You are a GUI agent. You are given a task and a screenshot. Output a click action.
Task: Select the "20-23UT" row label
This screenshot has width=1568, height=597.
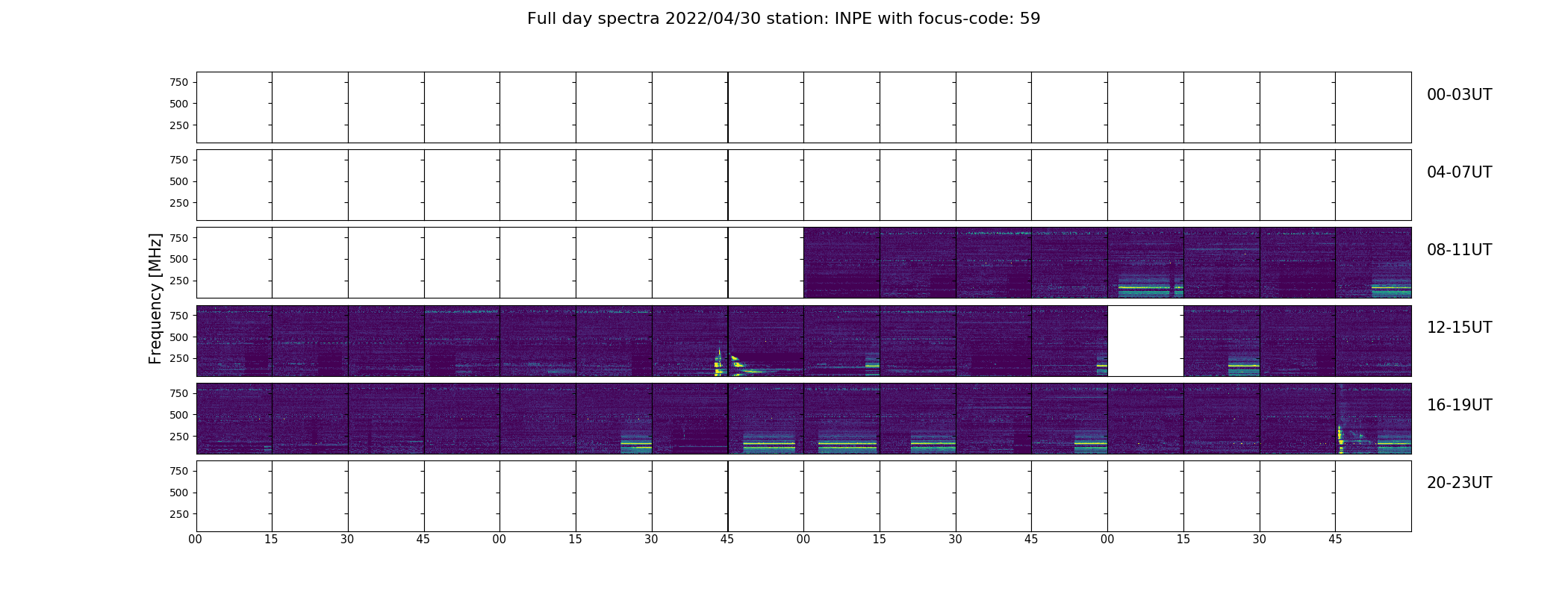pos(1459,483)
